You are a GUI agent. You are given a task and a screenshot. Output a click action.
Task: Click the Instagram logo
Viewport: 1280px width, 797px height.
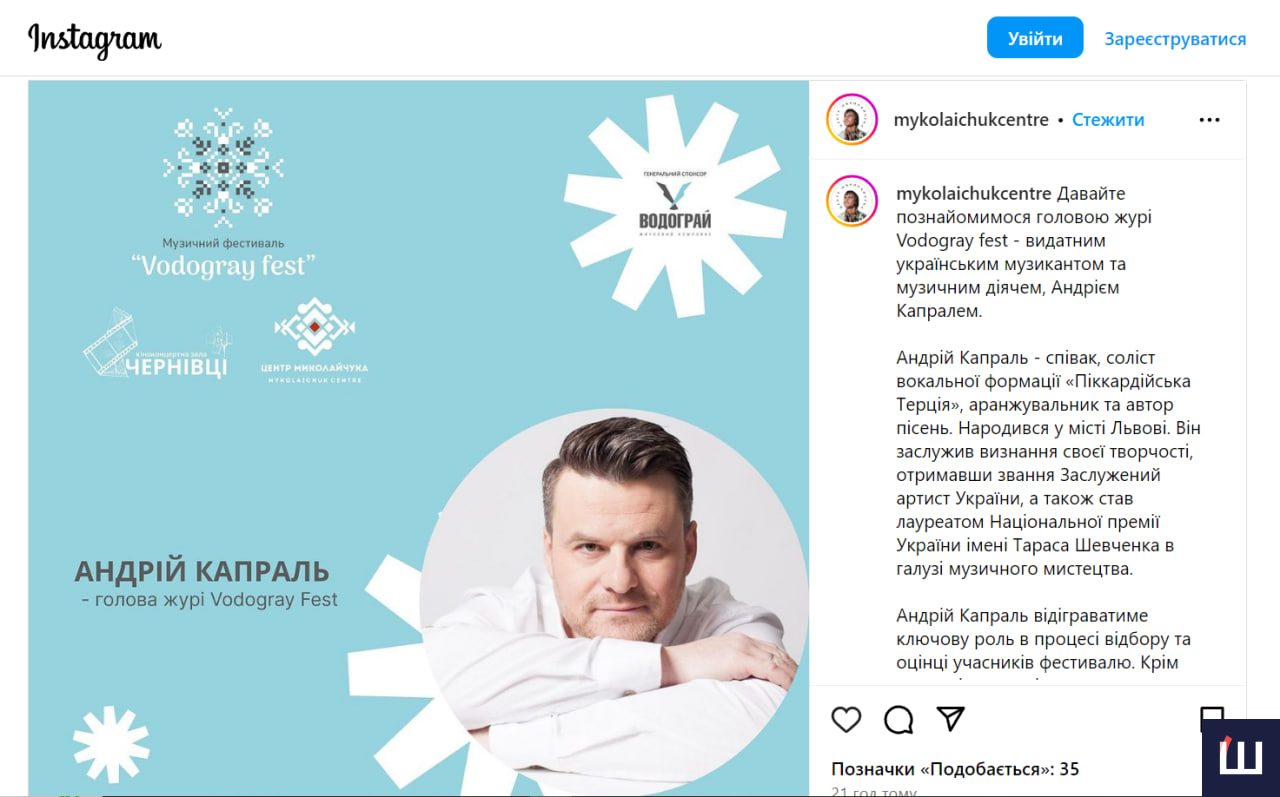tap(95, 40)
